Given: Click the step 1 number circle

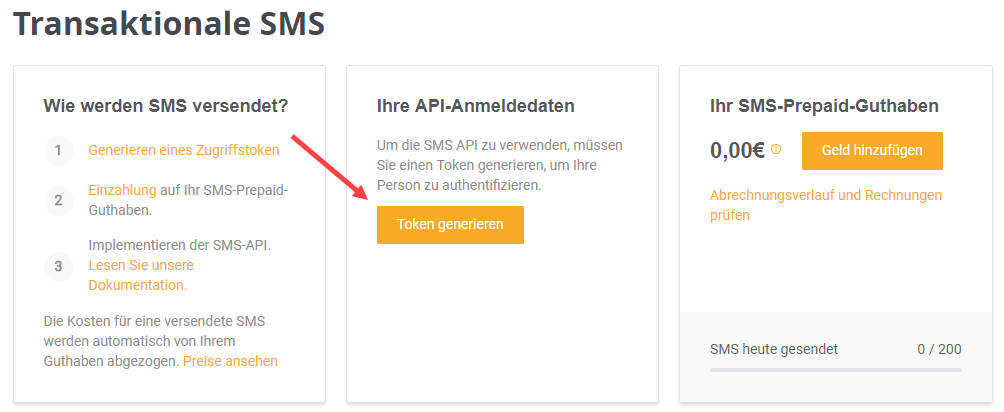Looking at the screenshot, I should tap(59, 151).
